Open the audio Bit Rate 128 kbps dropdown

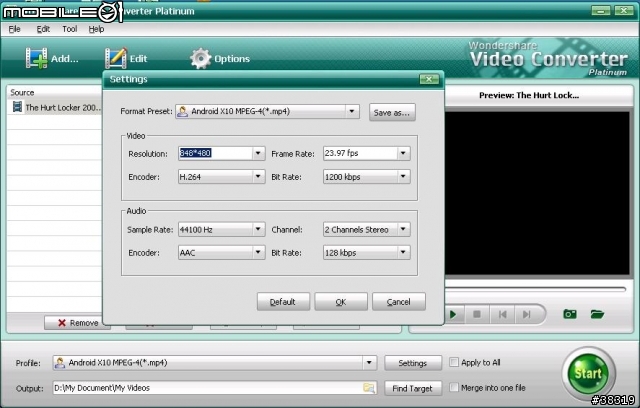pyautogui.click(x=403, y=253)
